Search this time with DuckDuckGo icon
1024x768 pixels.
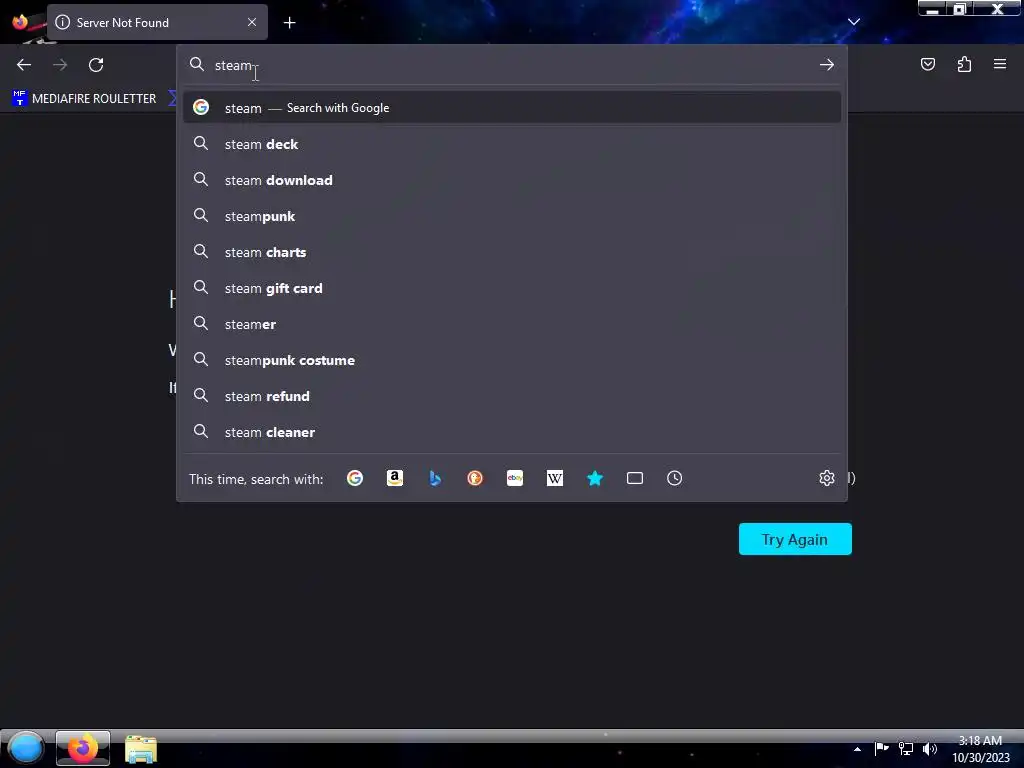click(x=475, y=478)
